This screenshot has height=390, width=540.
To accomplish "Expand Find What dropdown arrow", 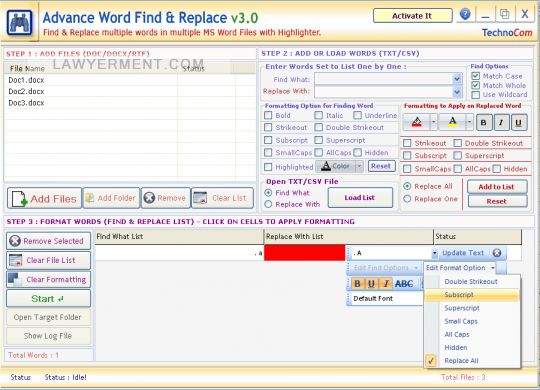I will 457,79.
